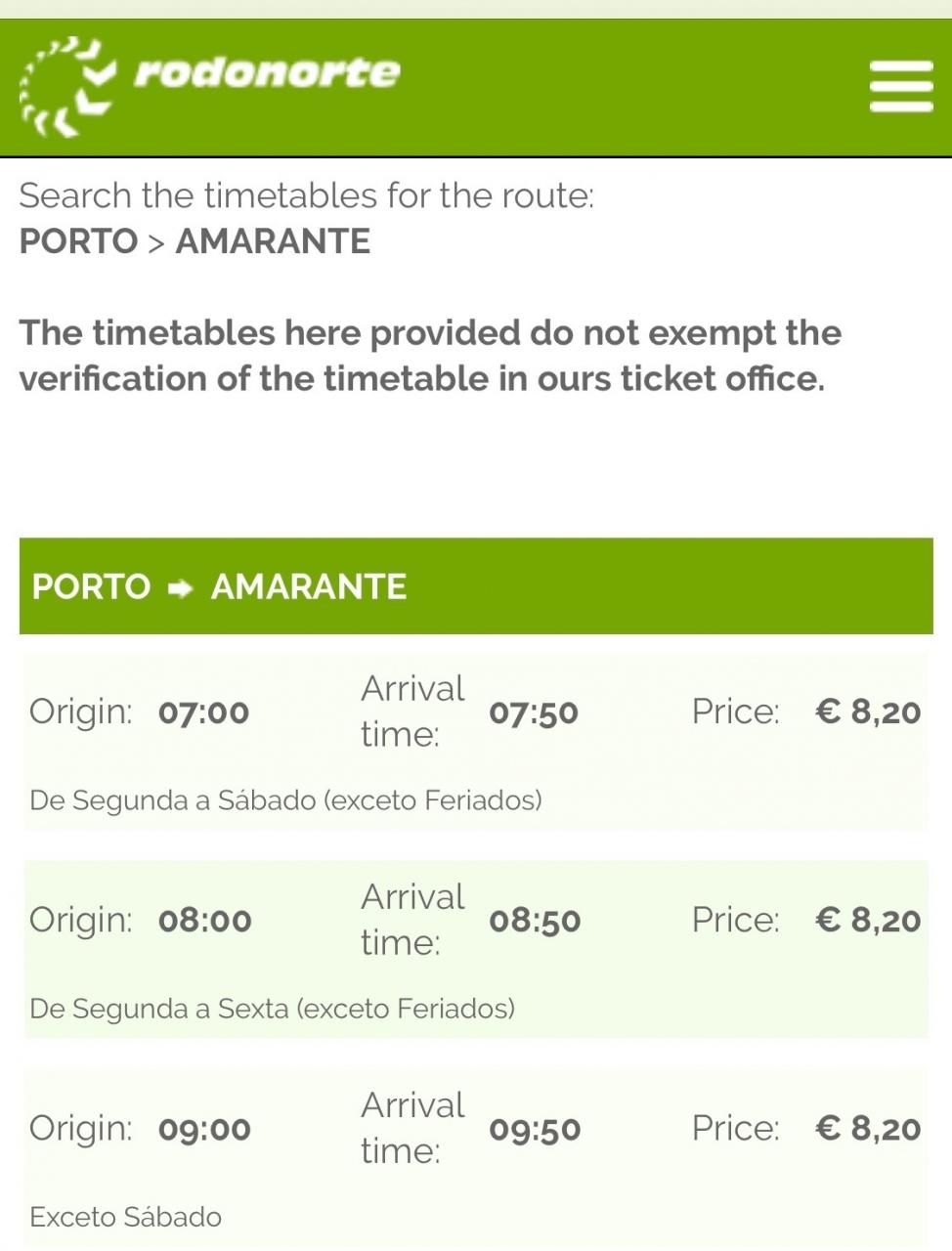Click 'Search the timetables for the route' text
Viewport: 952px width, 1251px height.
[x=307, y=195]
